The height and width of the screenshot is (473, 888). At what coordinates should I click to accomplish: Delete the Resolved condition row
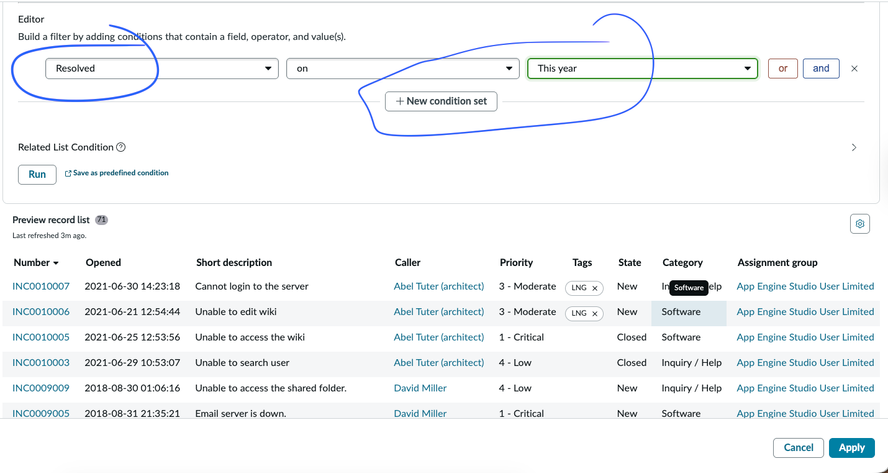pyautogui.click(x=854, y=69)
